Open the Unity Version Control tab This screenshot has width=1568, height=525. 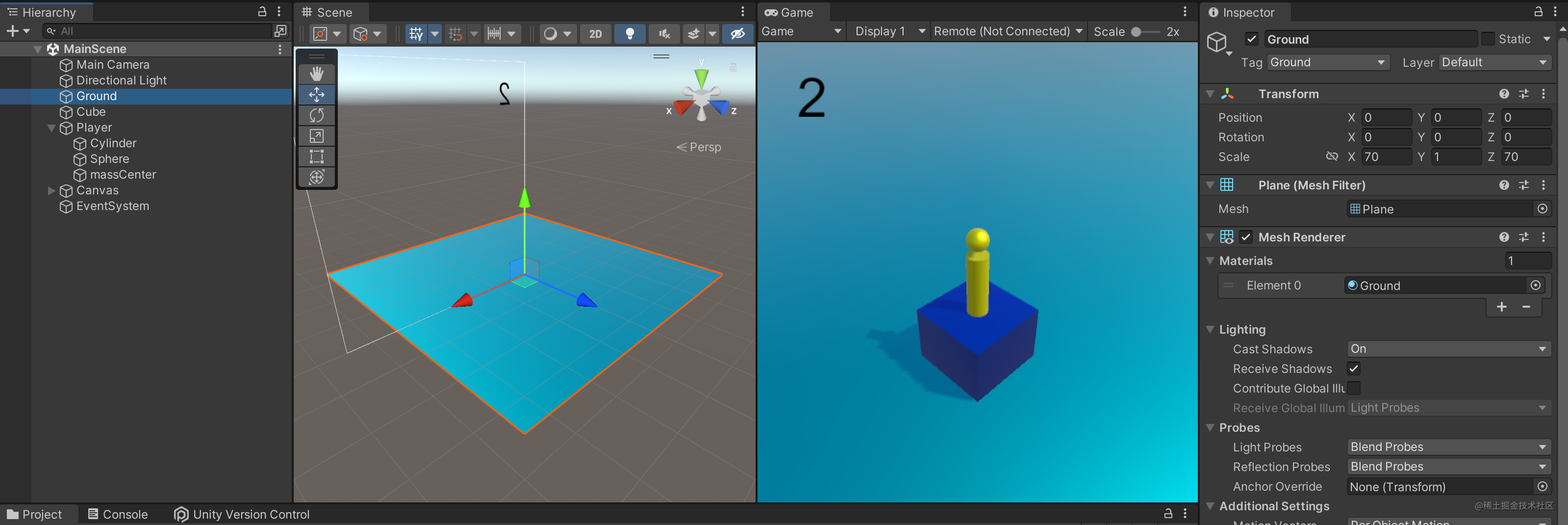pos(242,515)
